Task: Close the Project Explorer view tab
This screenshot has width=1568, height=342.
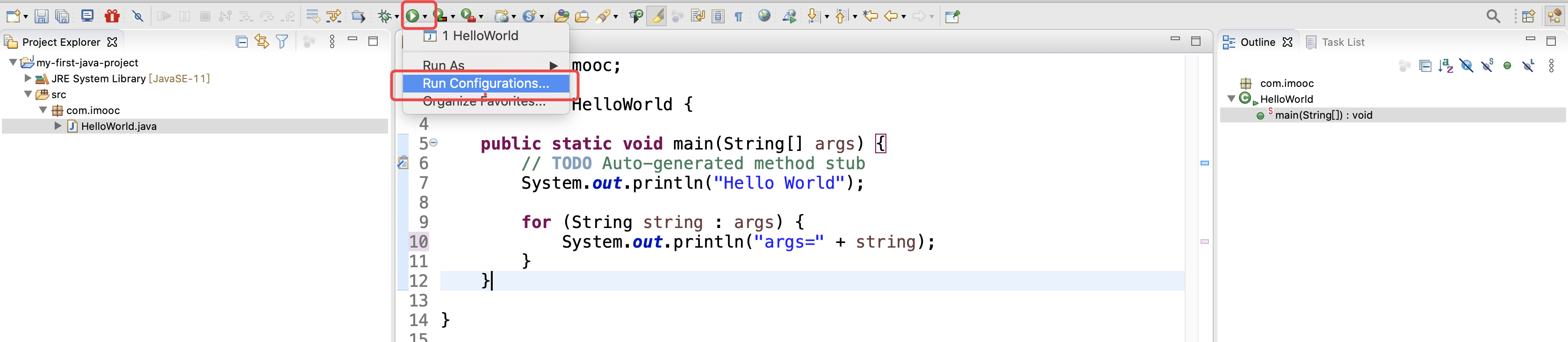Action: (x=112, y=42)
